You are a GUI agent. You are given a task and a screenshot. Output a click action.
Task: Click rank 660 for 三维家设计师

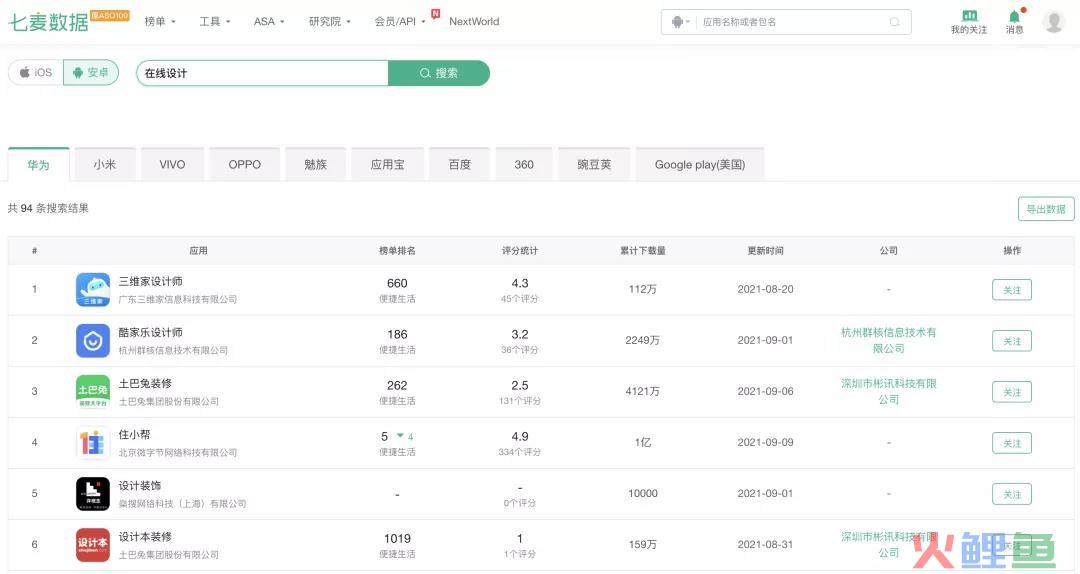pyautogui.click(x=397, y=283)
